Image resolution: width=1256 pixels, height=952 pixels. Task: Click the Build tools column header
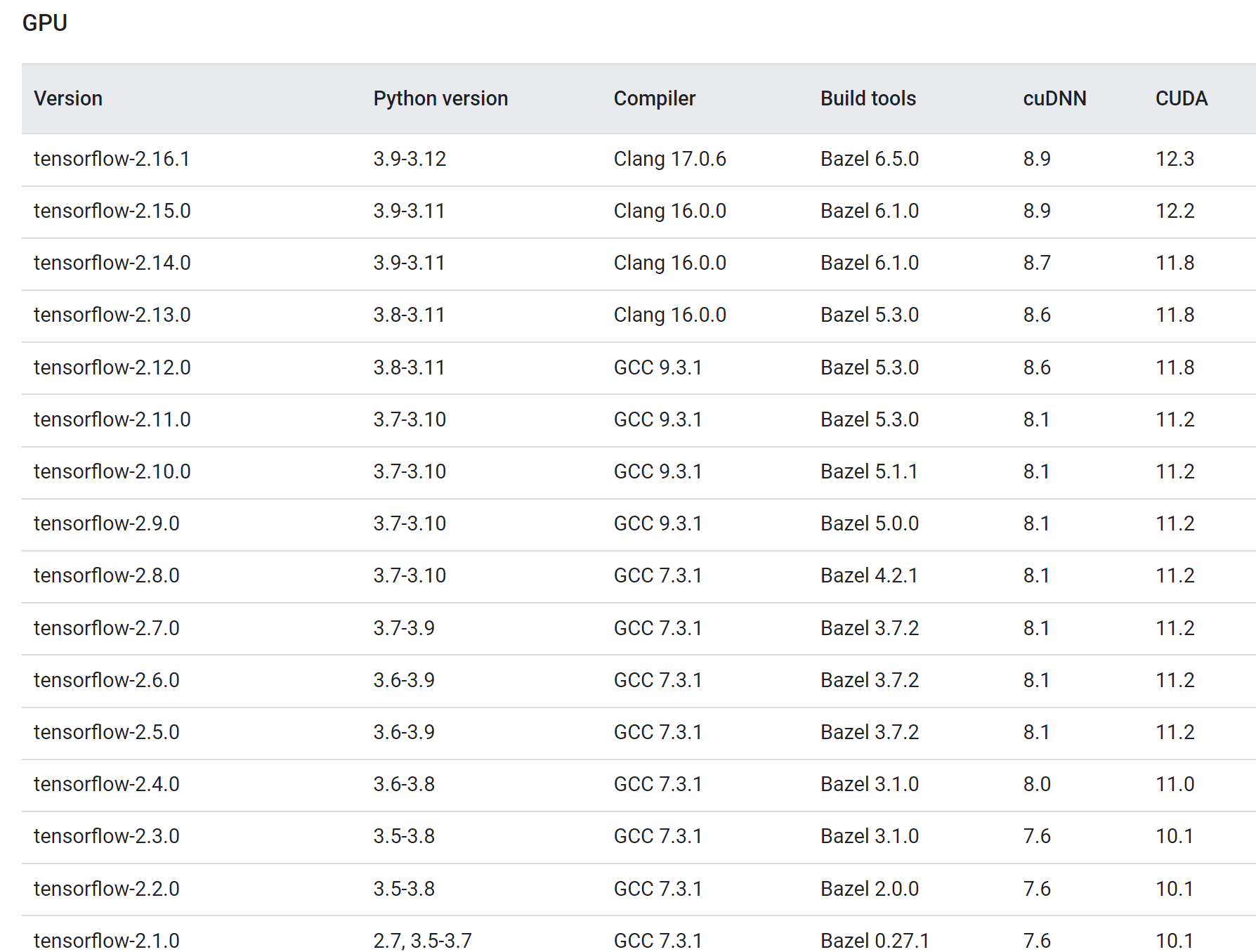click(x=868, y=98)
